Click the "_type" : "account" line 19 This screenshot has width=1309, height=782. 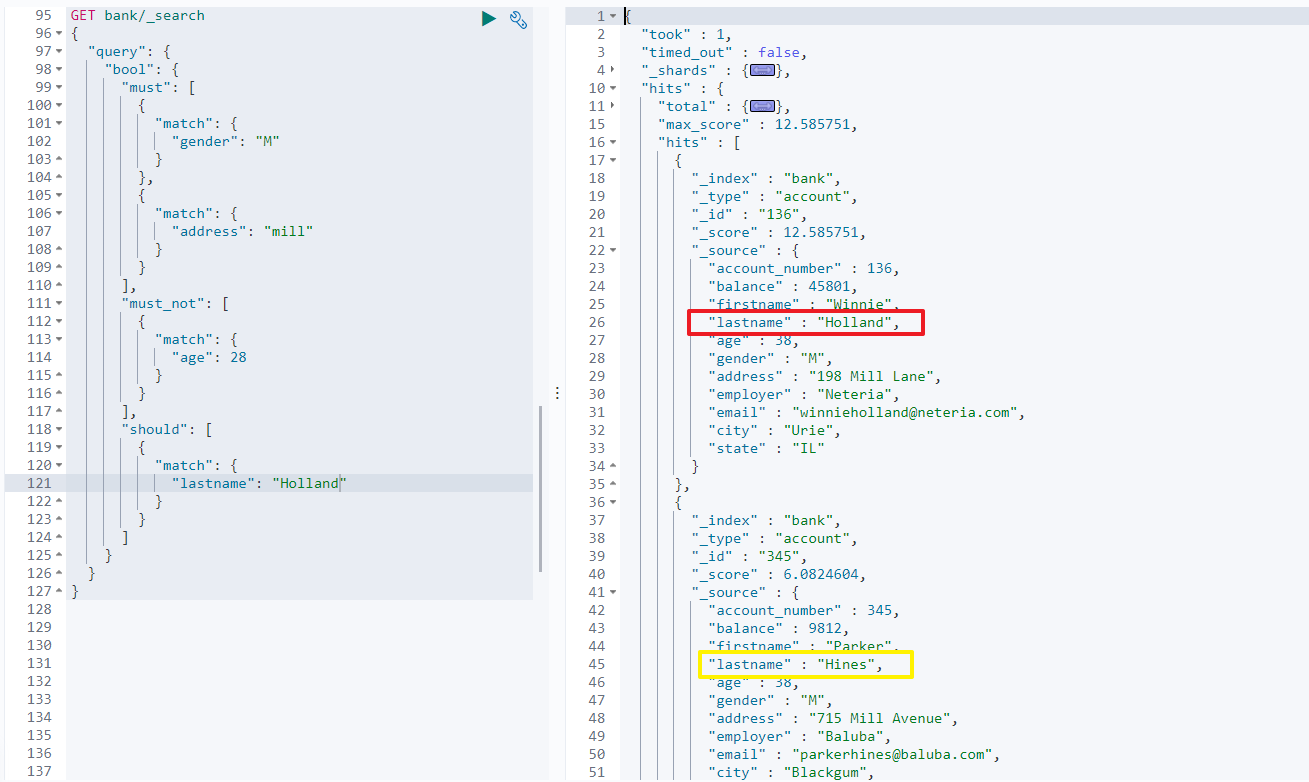[x=774, y=197]
